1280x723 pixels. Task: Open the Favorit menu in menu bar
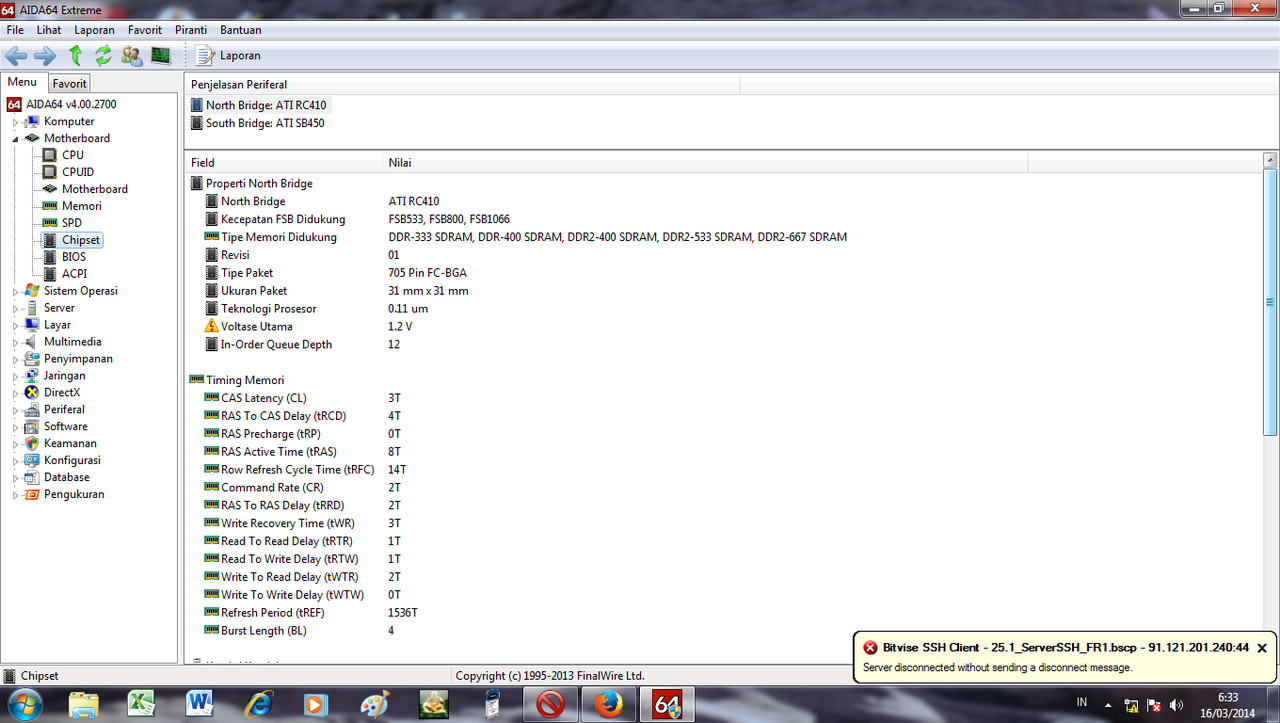145,30
